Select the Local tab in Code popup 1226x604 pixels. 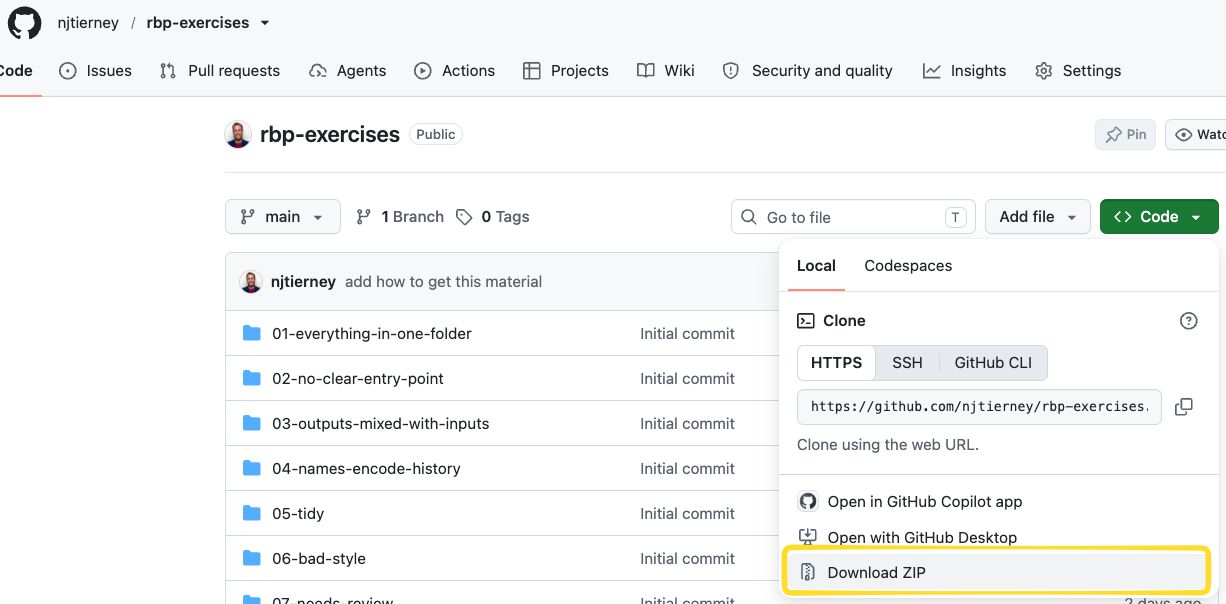click(816, 265)
